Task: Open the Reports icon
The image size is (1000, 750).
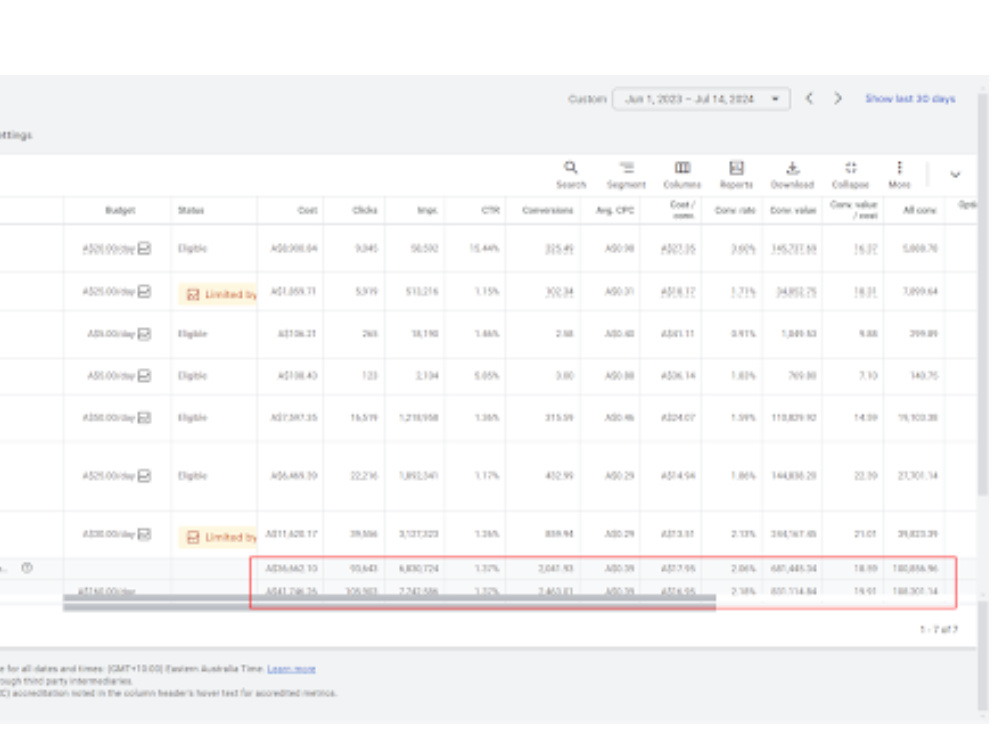Action: tap(736, 175)
